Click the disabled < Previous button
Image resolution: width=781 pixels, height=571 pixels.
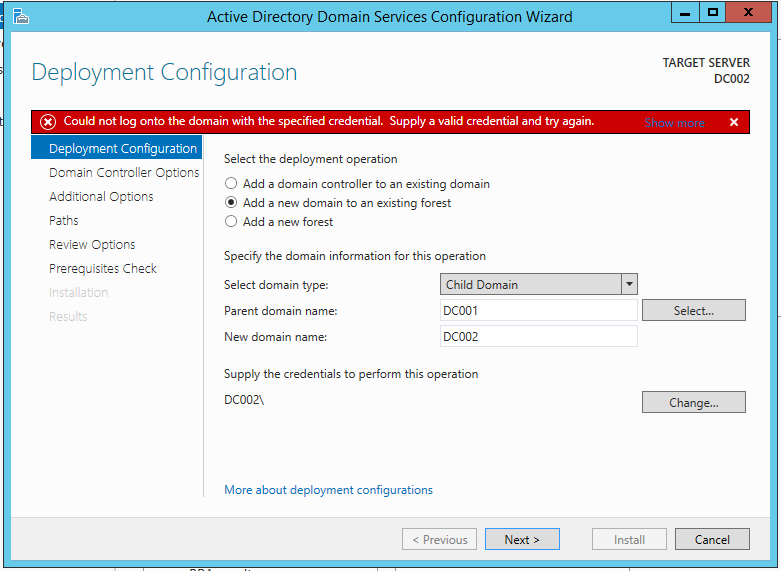(439, 539)
